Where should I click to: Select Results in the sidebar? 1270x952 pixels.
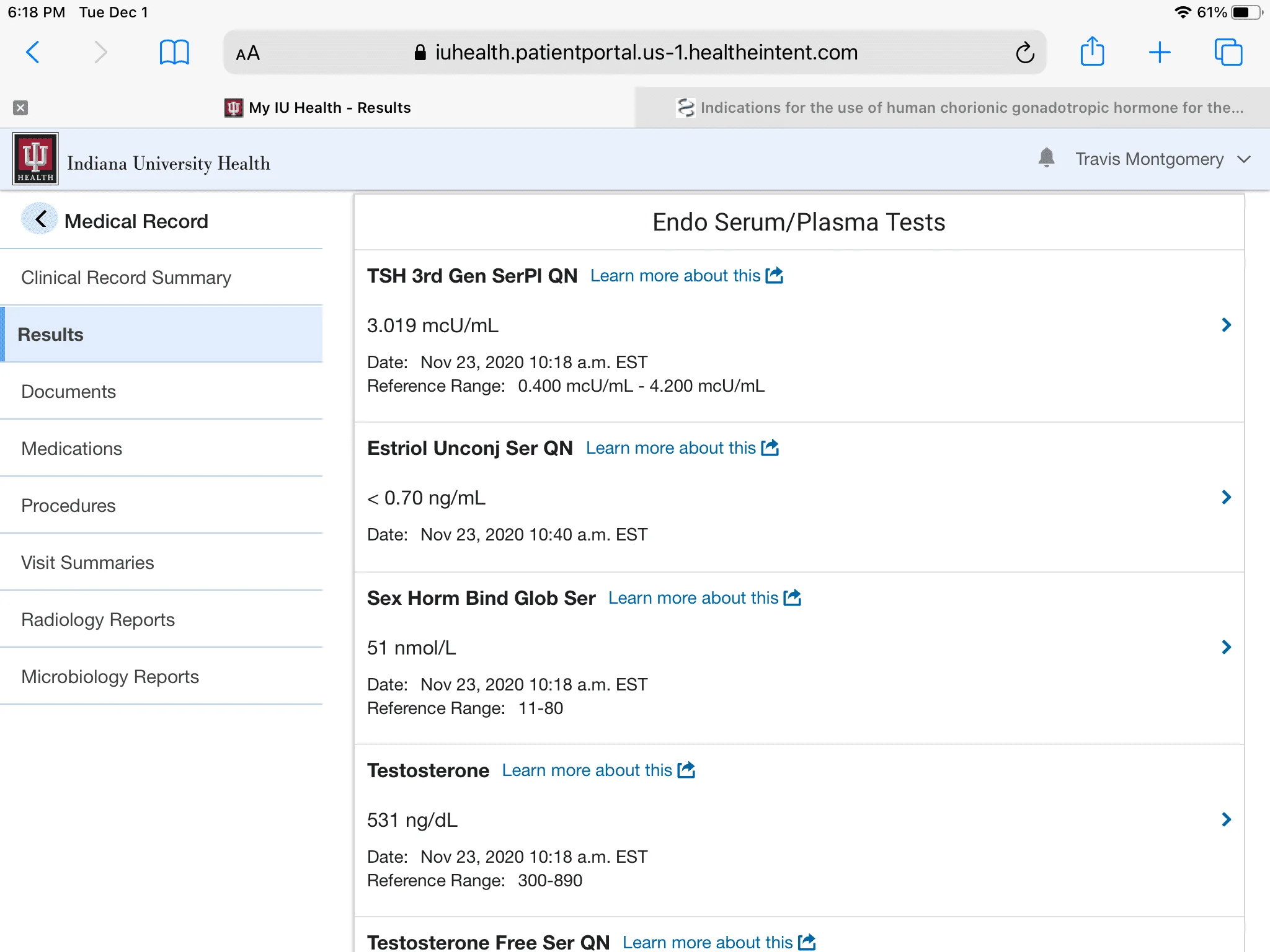click(161, 334)
